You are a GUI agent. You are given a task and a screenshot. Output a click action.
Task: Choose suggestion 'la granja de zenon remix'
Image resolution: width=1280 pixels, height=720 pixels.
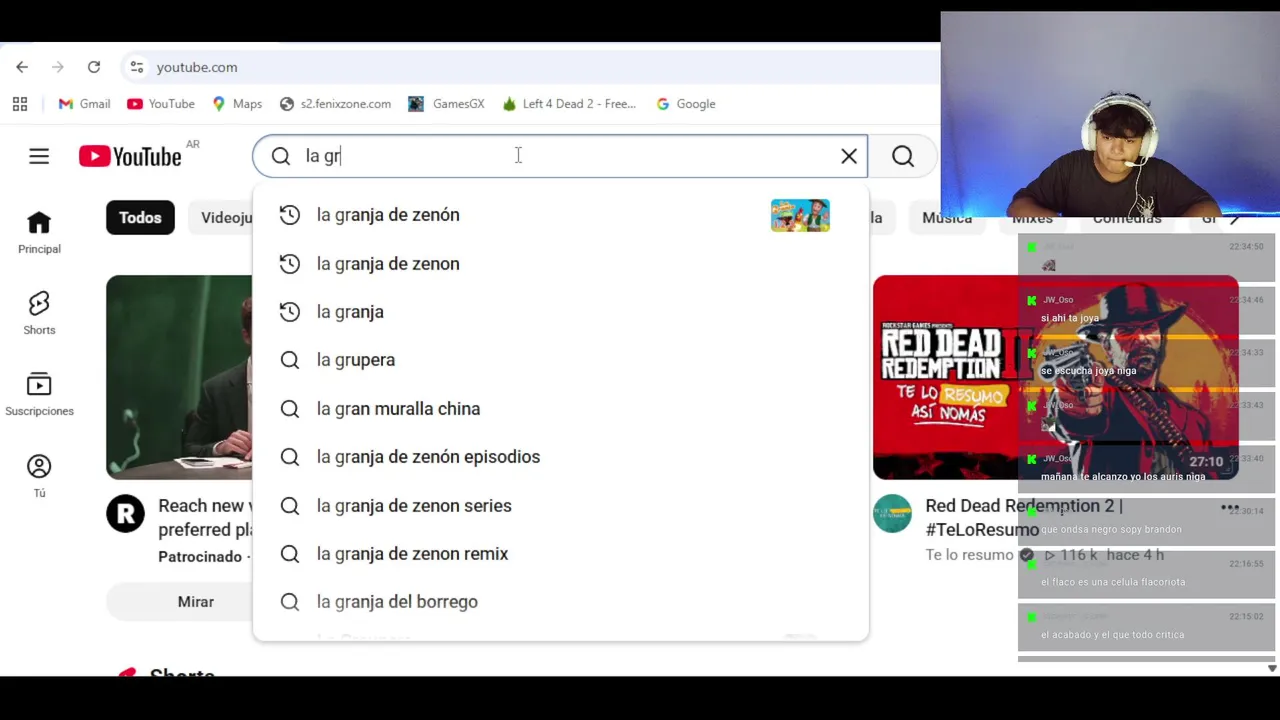click(x=560, y=554)
